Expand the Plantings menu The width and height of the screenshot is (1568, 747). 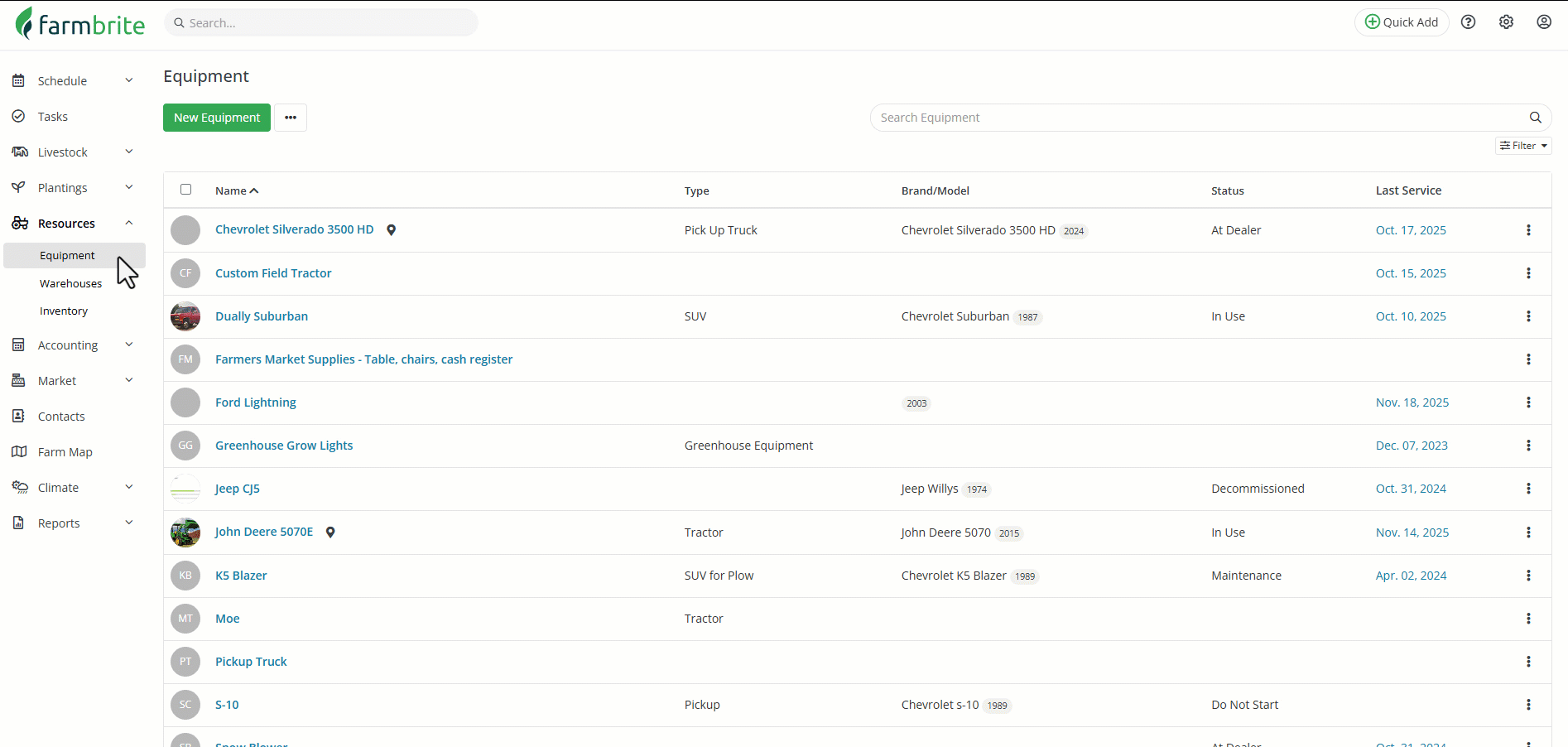[x=129, y=187]
